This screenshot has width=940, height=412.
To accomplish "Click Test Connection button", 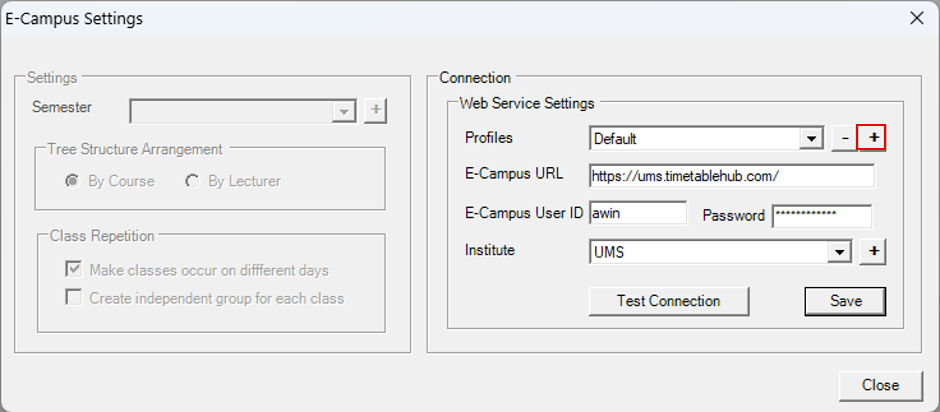I will pyautogui.click(x=669, y=301).
